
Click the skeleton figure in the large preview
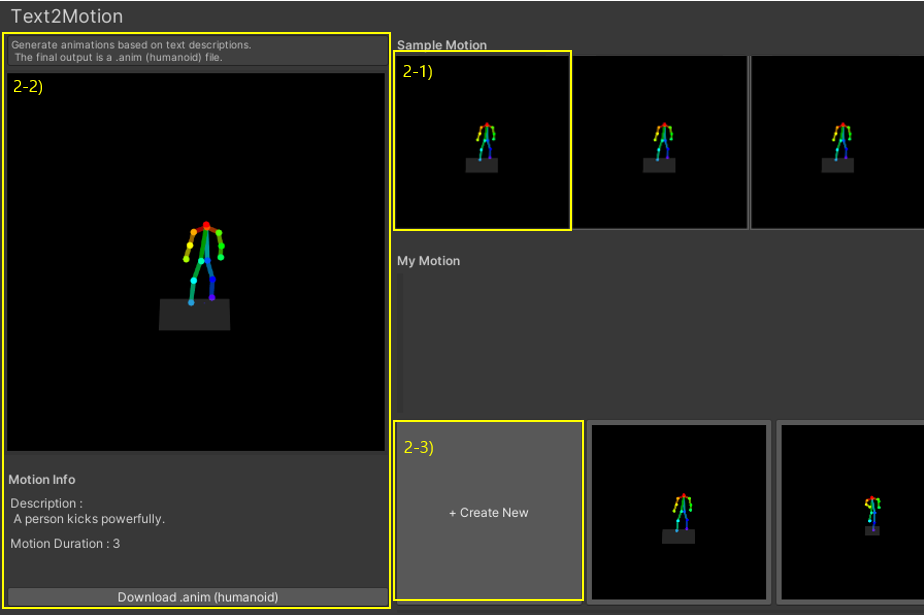(204, 263)
